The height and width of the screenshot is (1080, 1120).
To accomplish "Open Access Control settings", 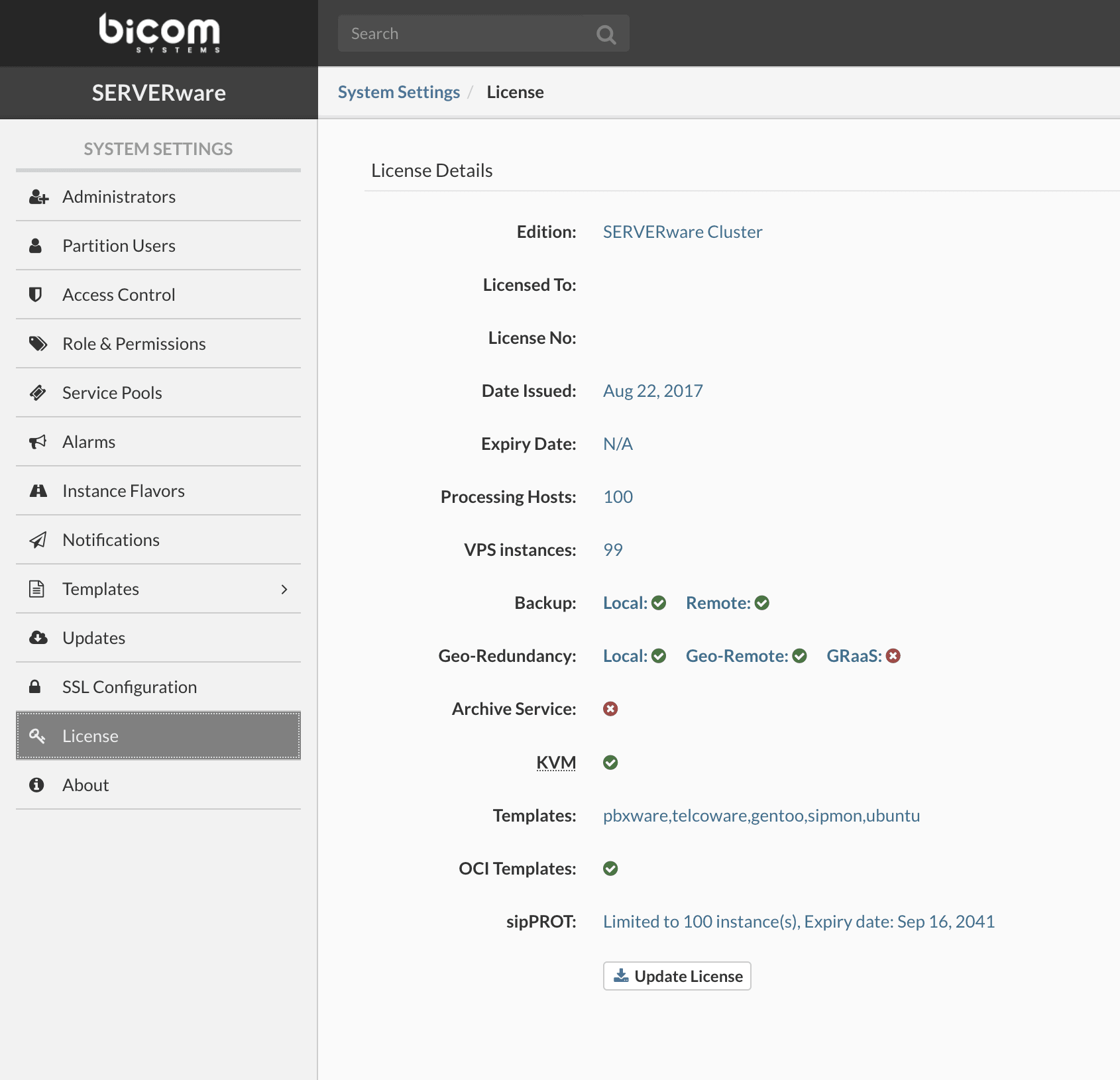I will pos(158,295).
